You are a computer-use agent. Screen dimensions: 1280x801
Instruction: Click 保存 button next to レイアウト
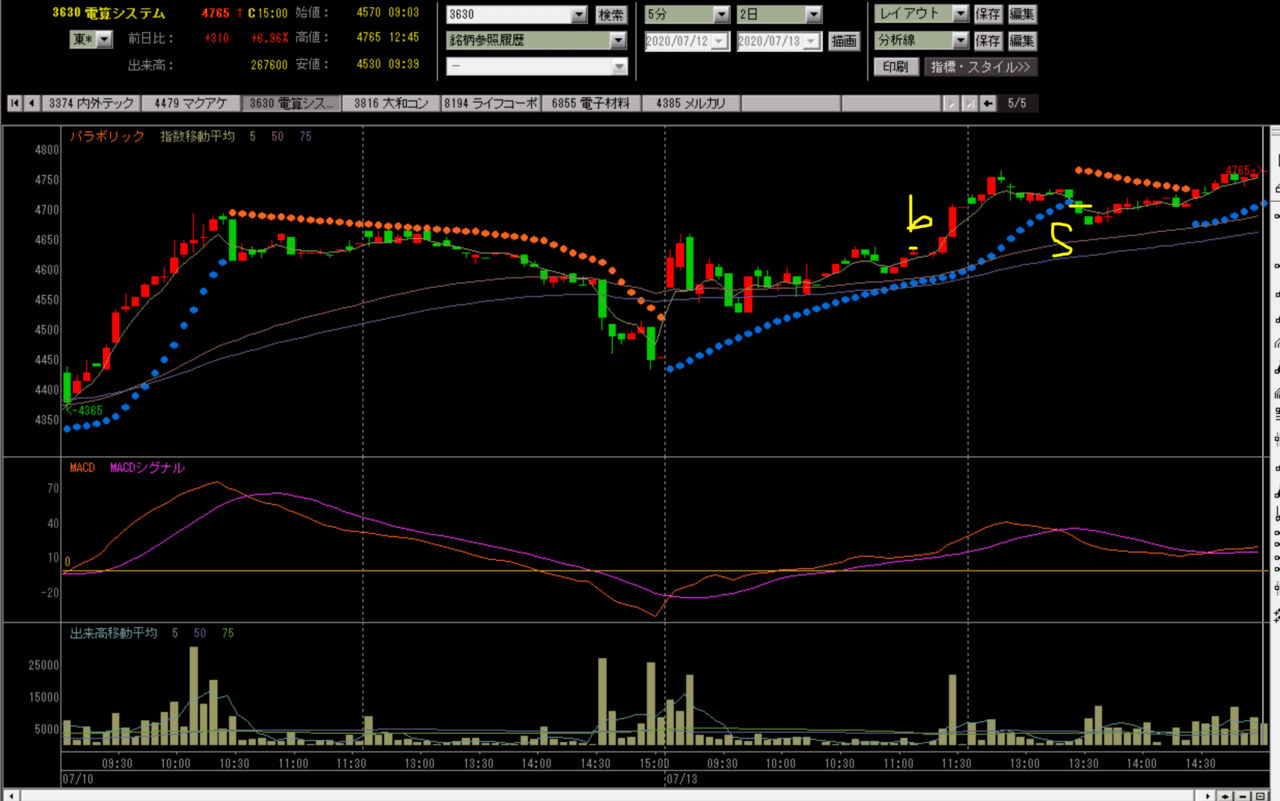point(988,15)
